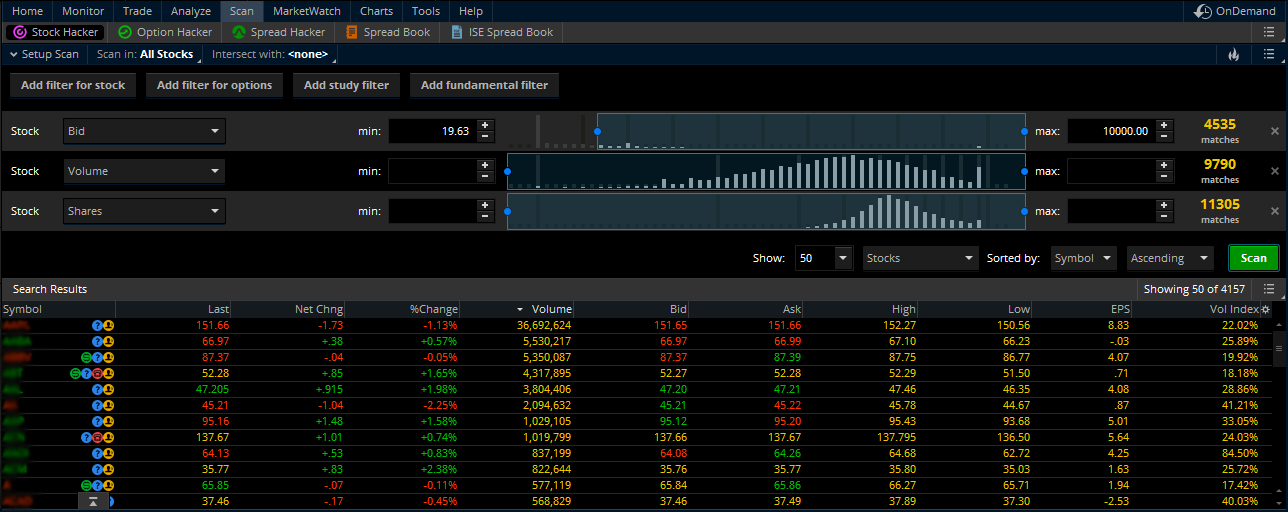Open the Charts tab

pos(376,11)
